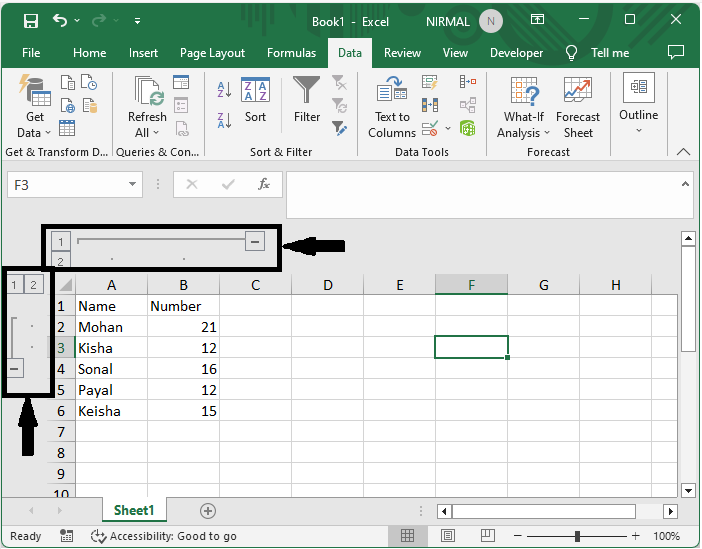Click the Name Box showing F3
702x549 pixels.
point(66,184)
